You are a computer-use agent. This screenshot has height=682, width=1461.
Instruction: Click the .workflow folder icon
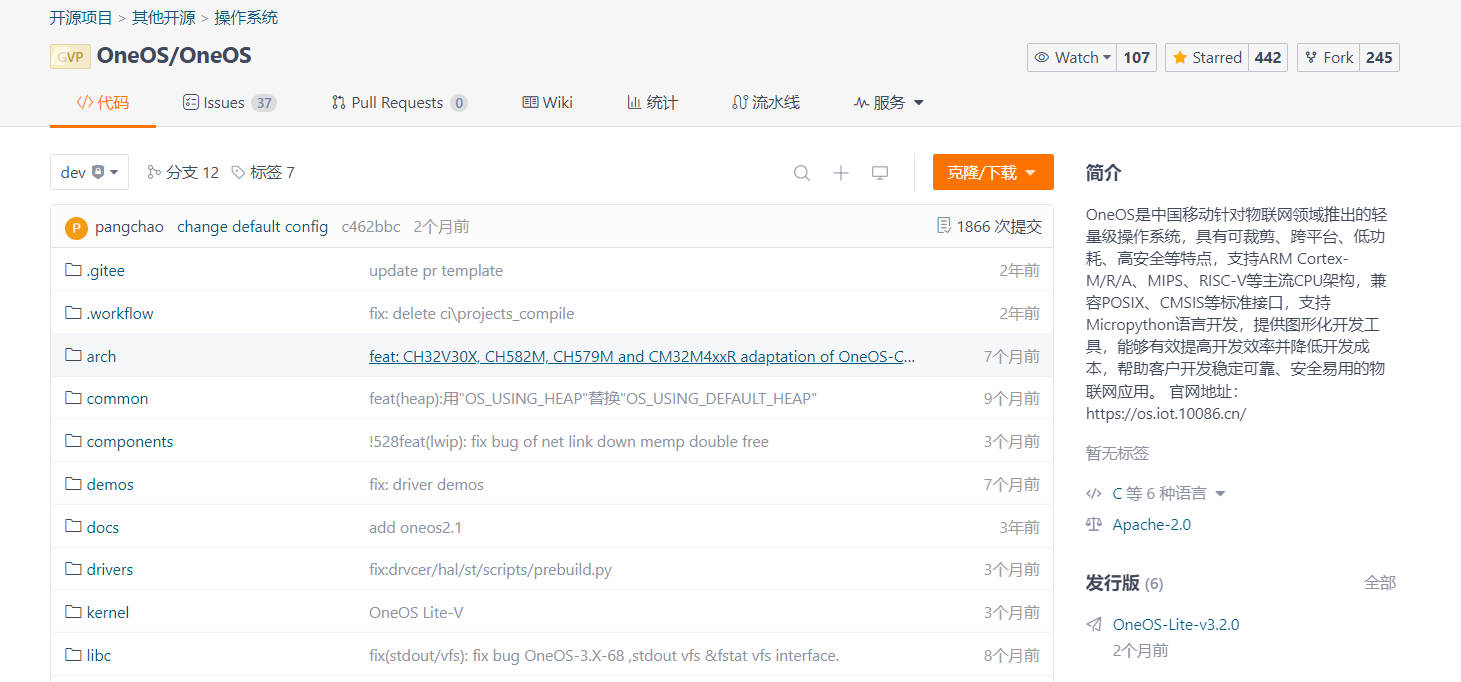click(x=73, y=313)
